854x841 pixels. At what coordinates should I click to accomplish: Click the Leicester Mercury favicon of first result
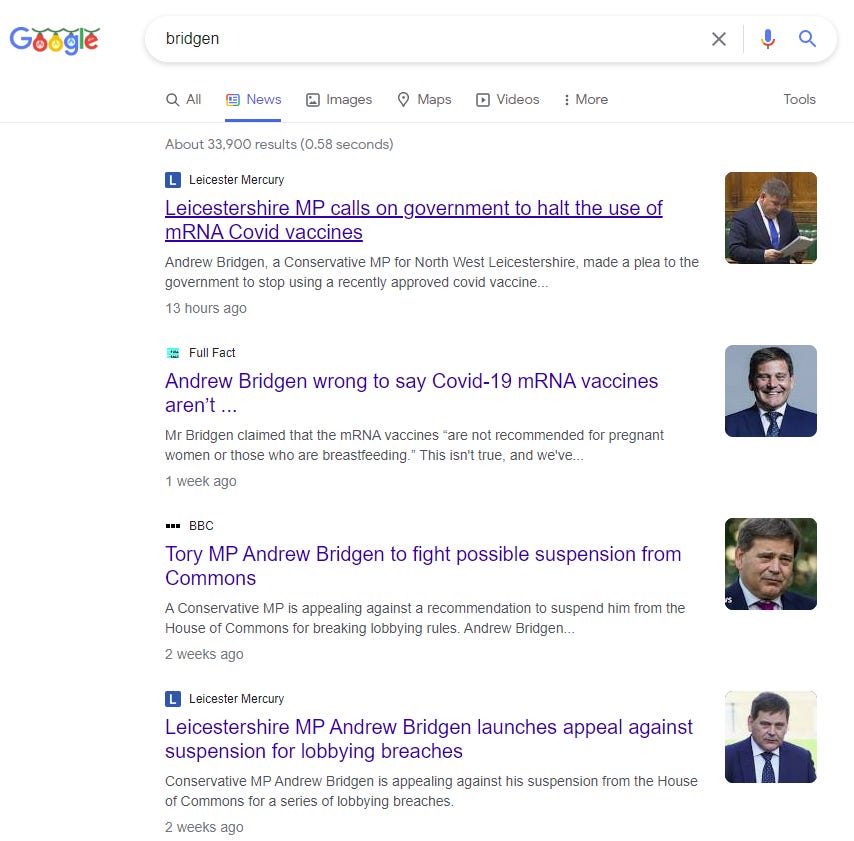[173, 180]
